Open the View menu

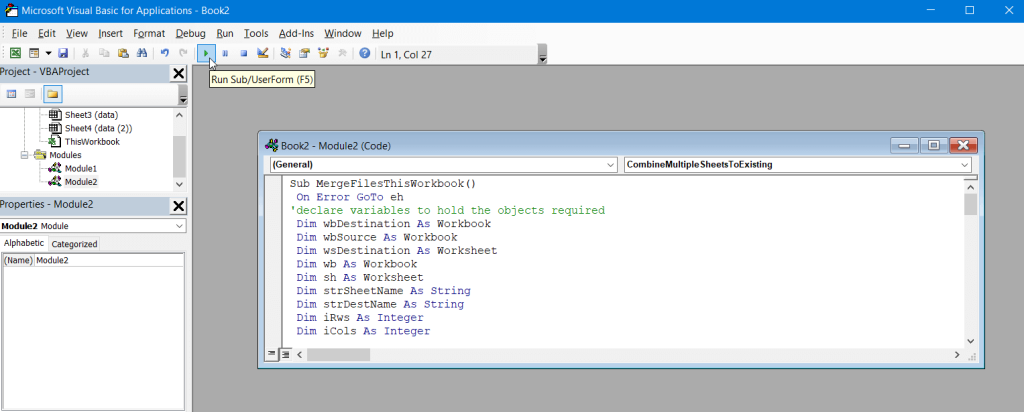77,33
